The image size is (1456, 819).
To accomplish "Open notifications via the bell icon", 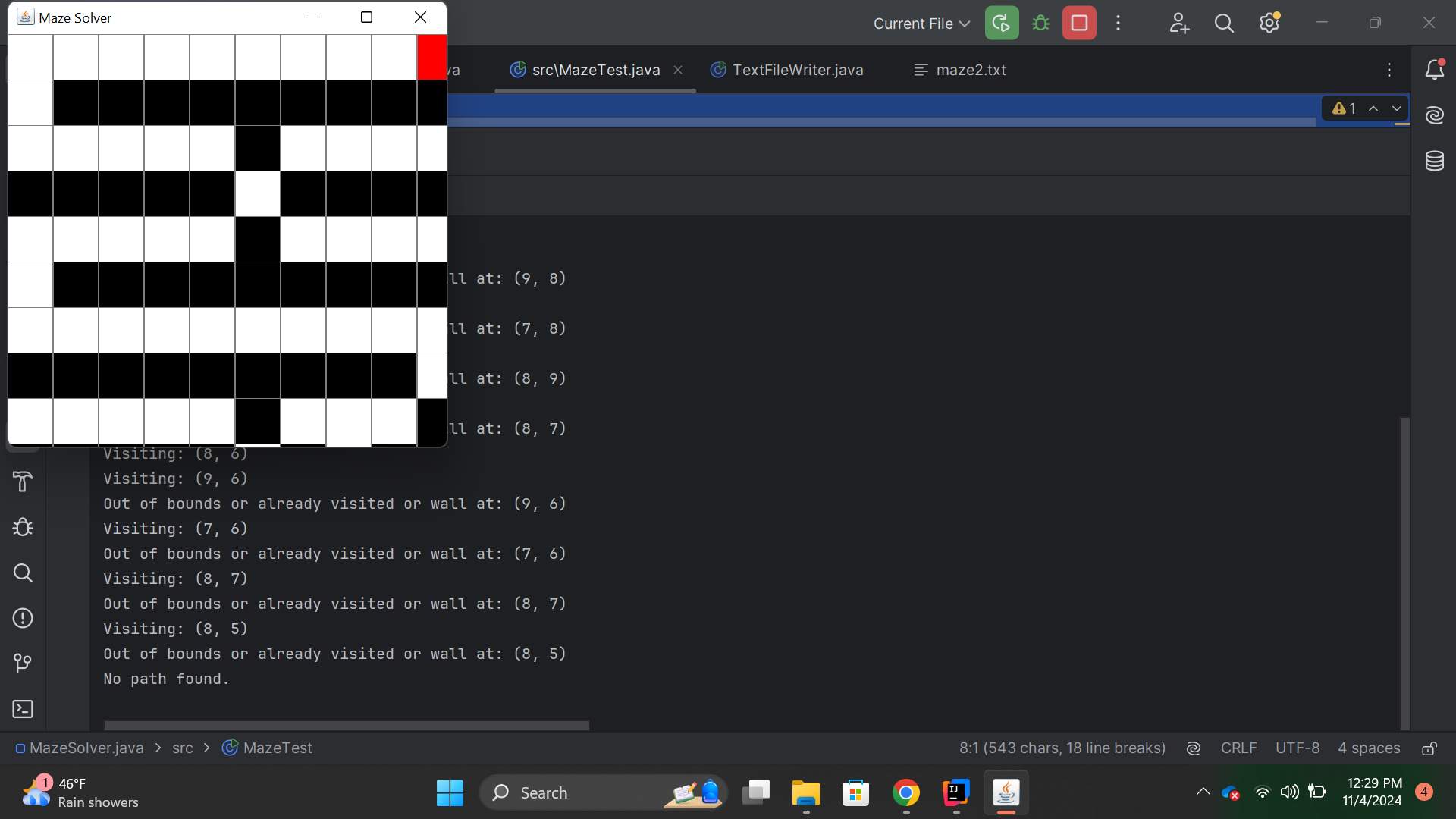I will [1435, 70].
